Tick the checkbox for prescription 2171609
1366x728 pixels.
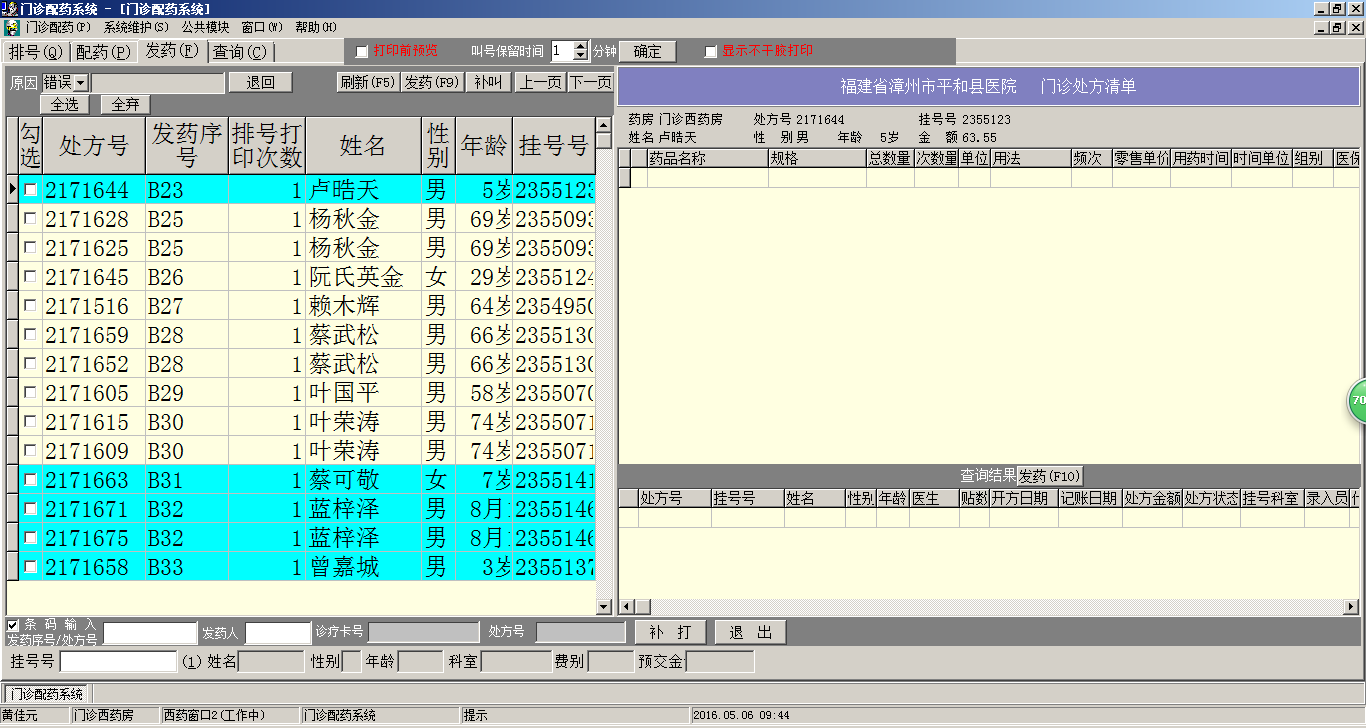pyautogui.click(x=31, y=450)
